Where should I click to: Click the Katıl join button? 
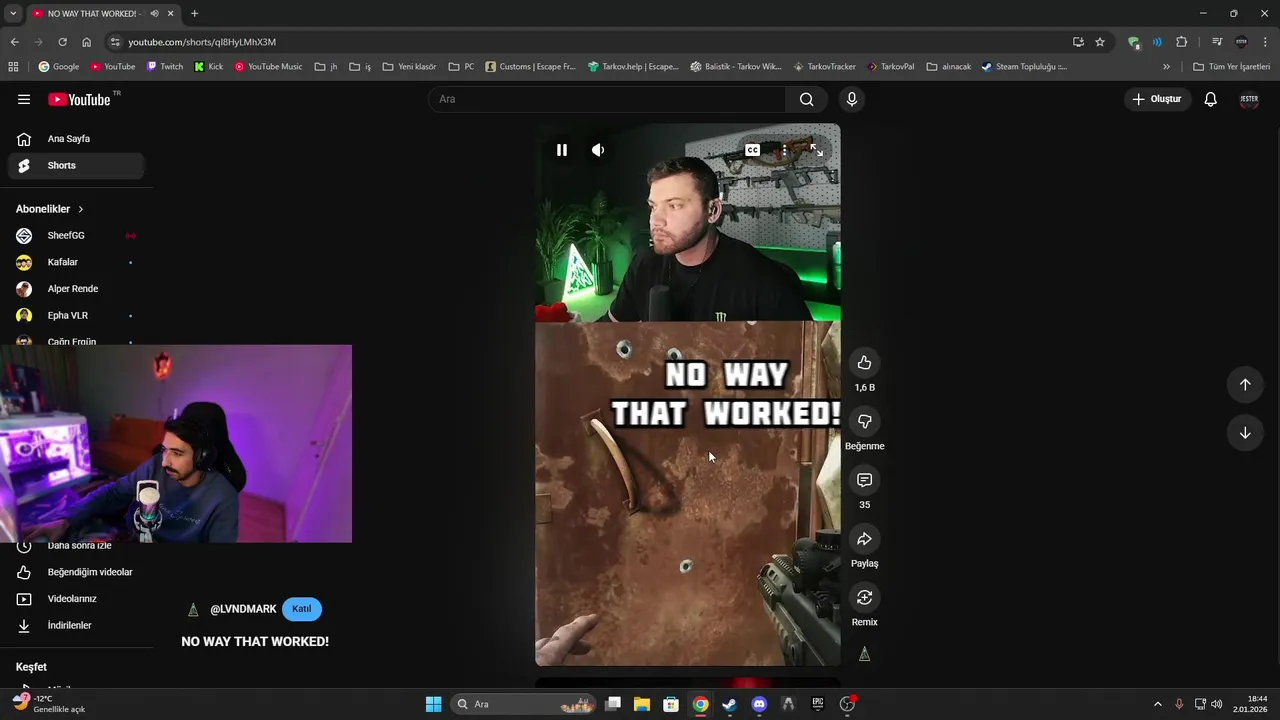pyautogui.click(x=302, y=609)
